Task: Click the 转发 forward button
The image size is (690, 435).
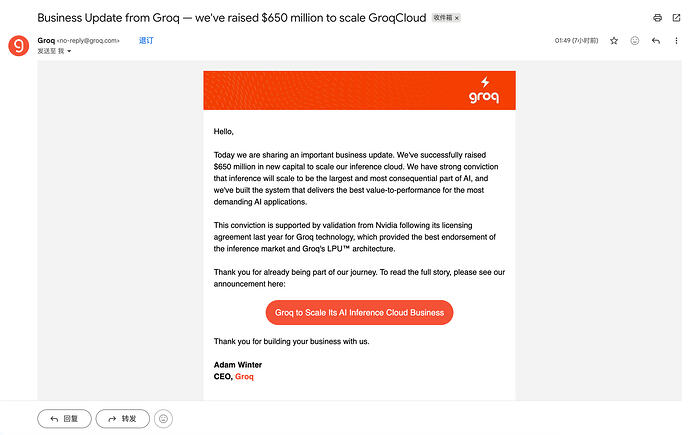Action: [x=122, y=419]
